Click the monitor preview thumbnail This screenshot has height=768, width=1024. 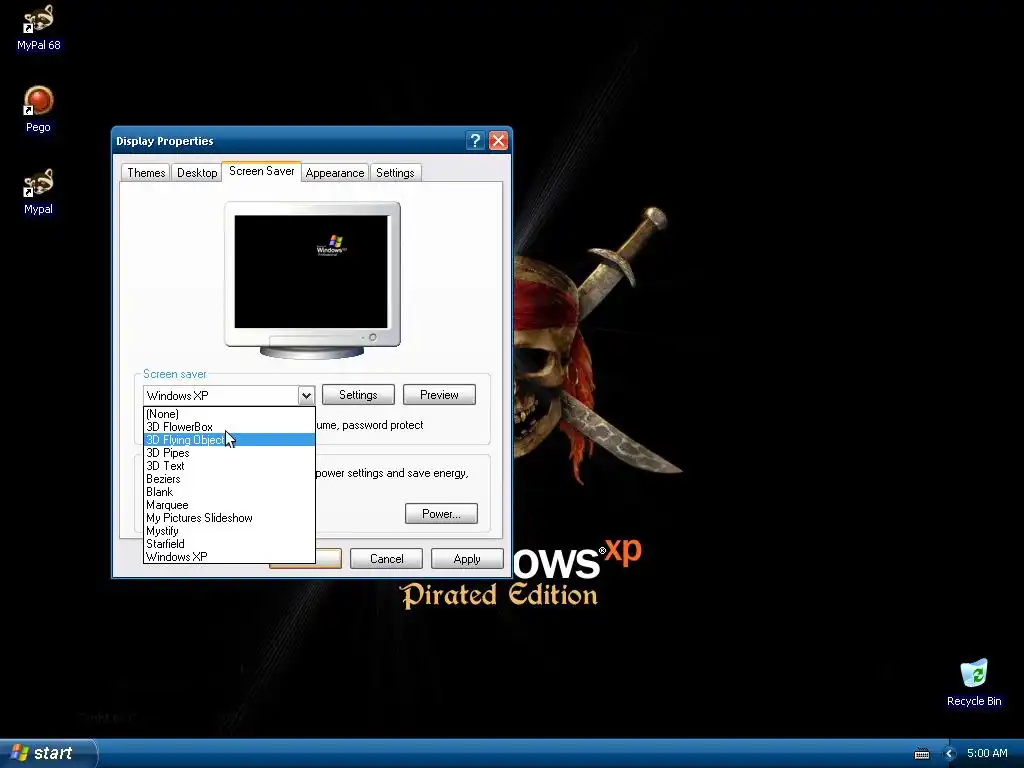tap(312, 280)
